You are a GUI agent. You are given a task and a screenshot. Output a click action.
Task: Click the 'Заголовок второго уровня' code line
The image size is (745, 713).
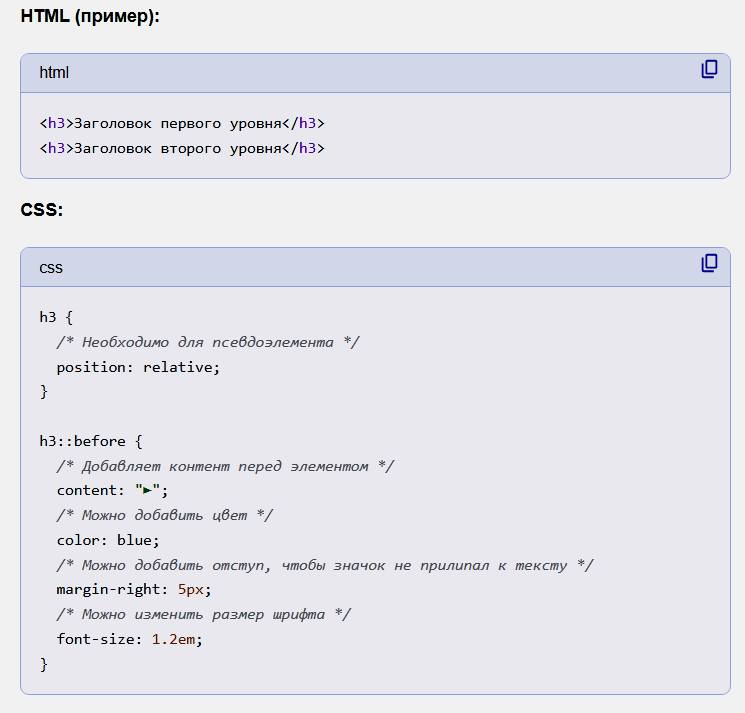pos(182,149)
